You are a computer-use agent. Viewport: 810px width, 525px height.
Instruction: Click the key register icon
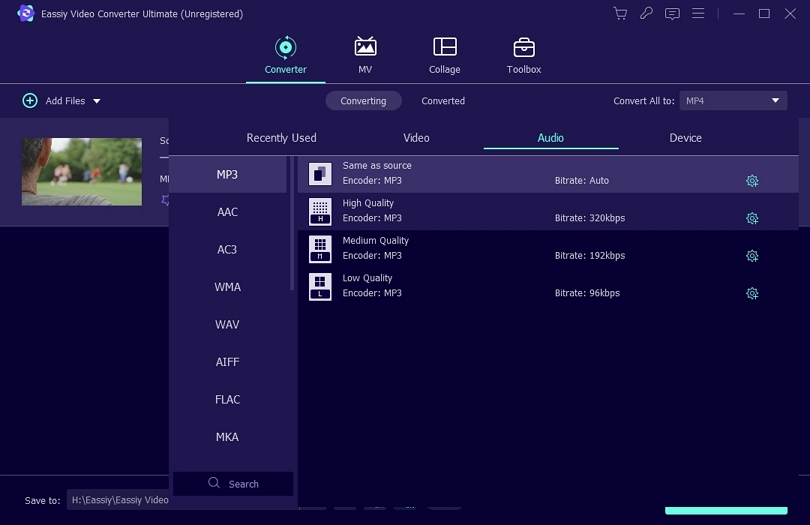click(x=646, y=13)
